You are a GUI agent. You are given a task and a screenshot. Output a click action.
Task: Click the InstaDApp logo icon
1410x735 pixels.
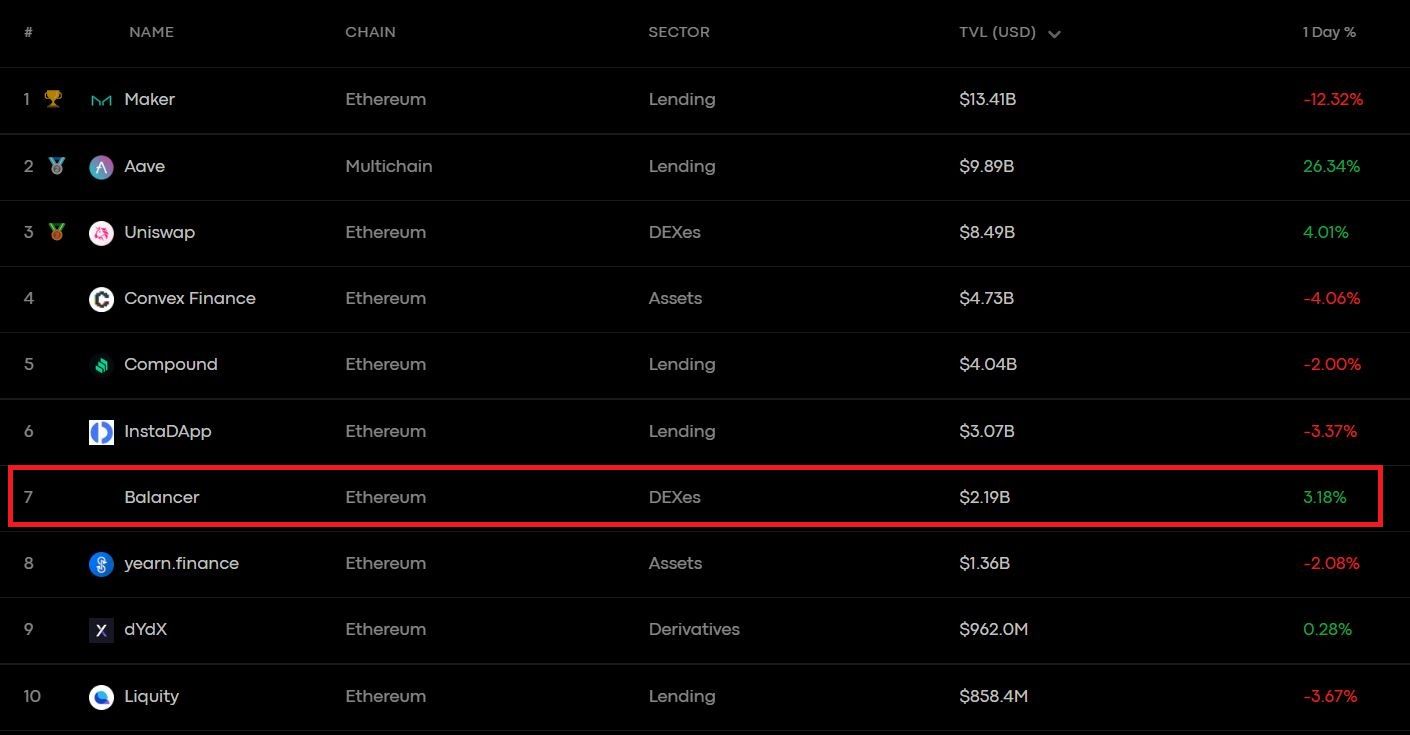point(101,432)
